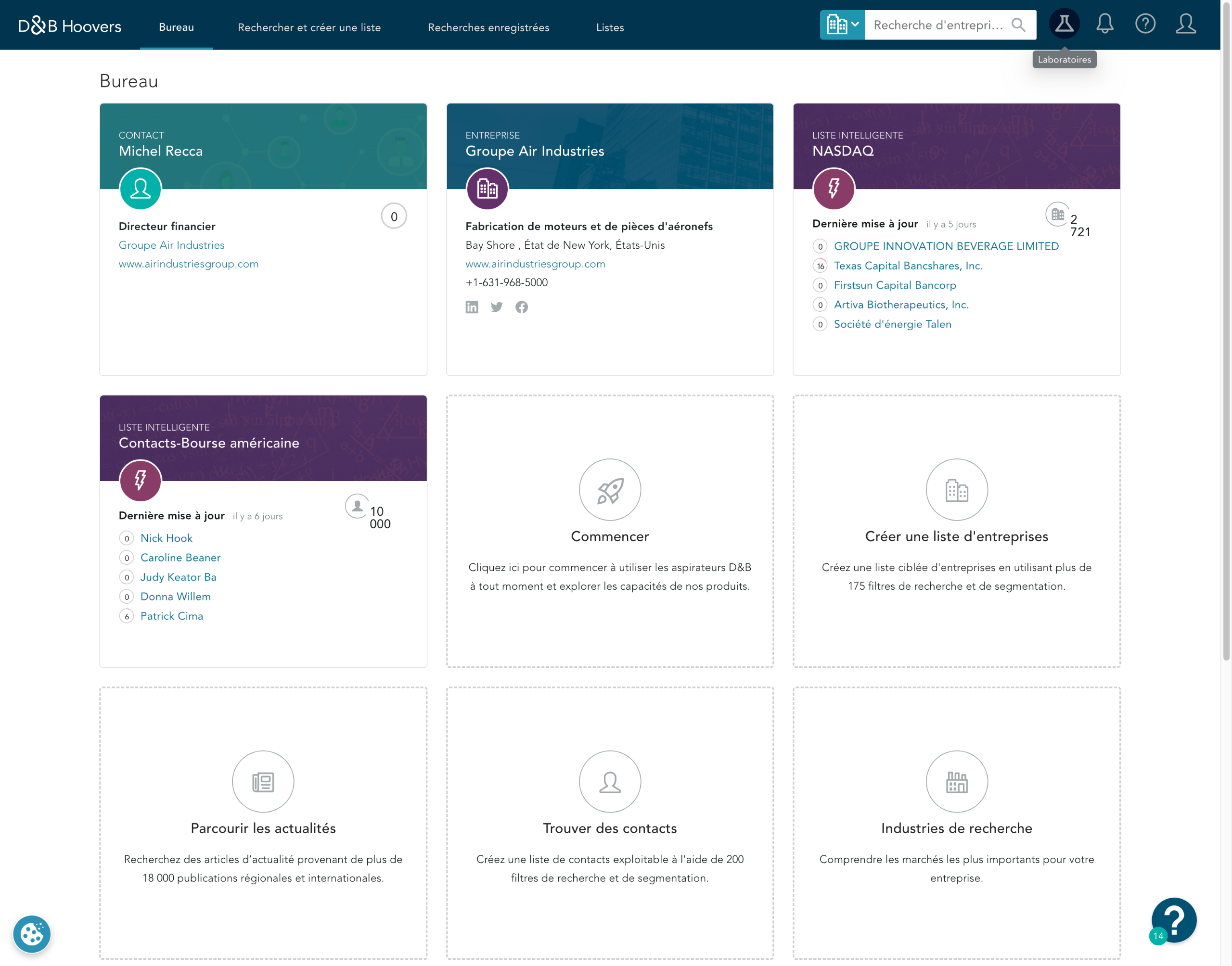Open Rechercher et créer une liste menu
The width and height of the screenshot is (1232, 966).
click(309, 27)
